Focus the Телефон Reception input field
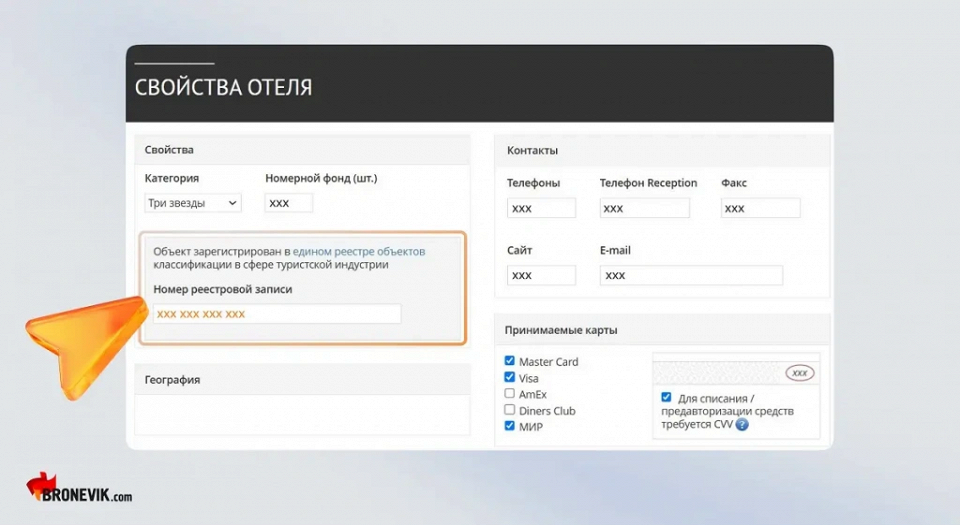 click(x=644, y=208)
